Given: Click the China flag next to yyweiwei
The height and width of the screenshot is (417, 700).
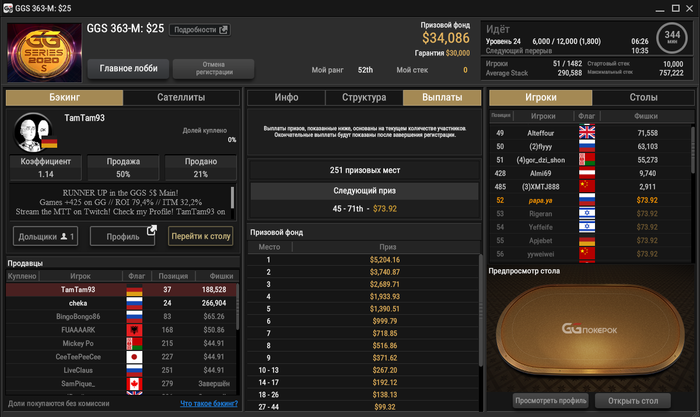Looking at the screenshot, I should click(587, 254).
